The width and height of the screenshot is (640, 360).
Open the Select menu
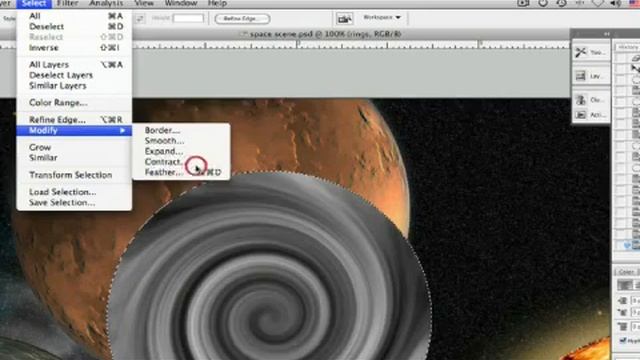[x=34, y=3]
